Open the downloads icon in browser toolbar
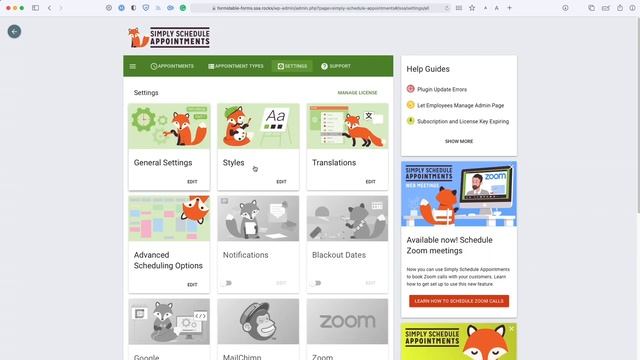The height and width of the screenshot is (360, 640). (x=565, y=8)
